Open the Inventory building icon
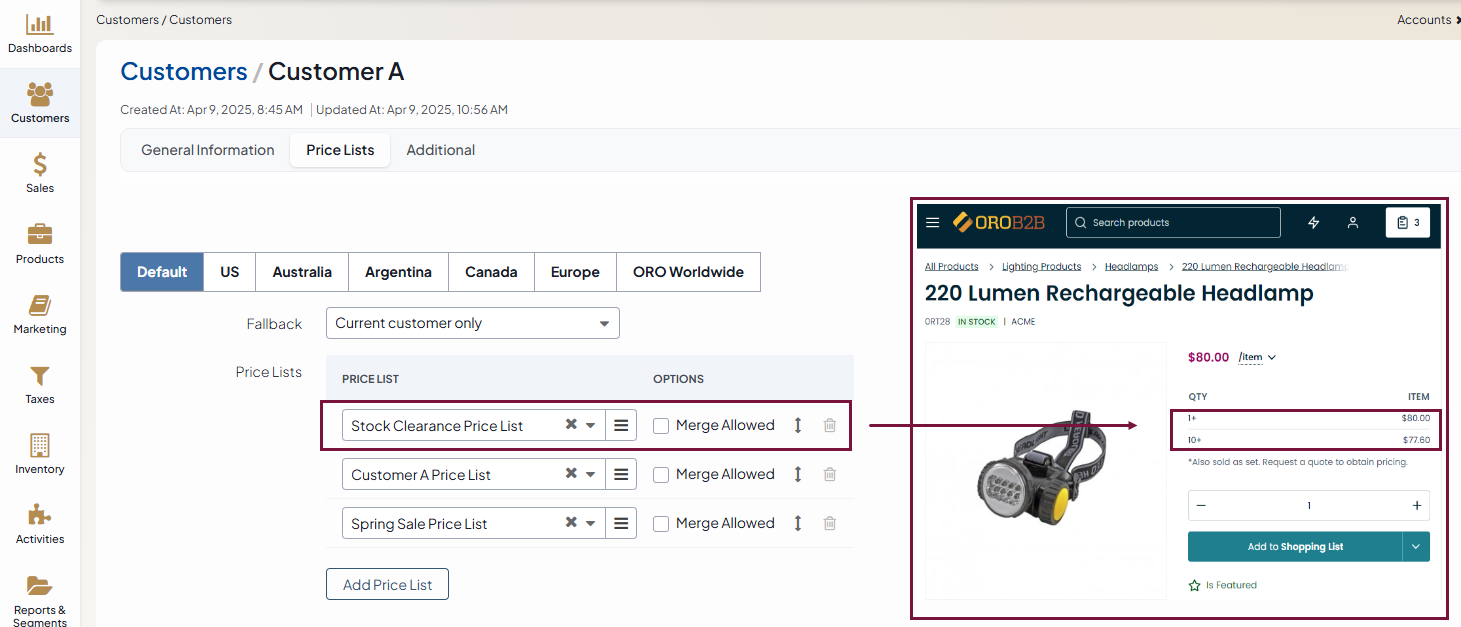This screenshot has height=627, width=1461. (x=40, y=446)
